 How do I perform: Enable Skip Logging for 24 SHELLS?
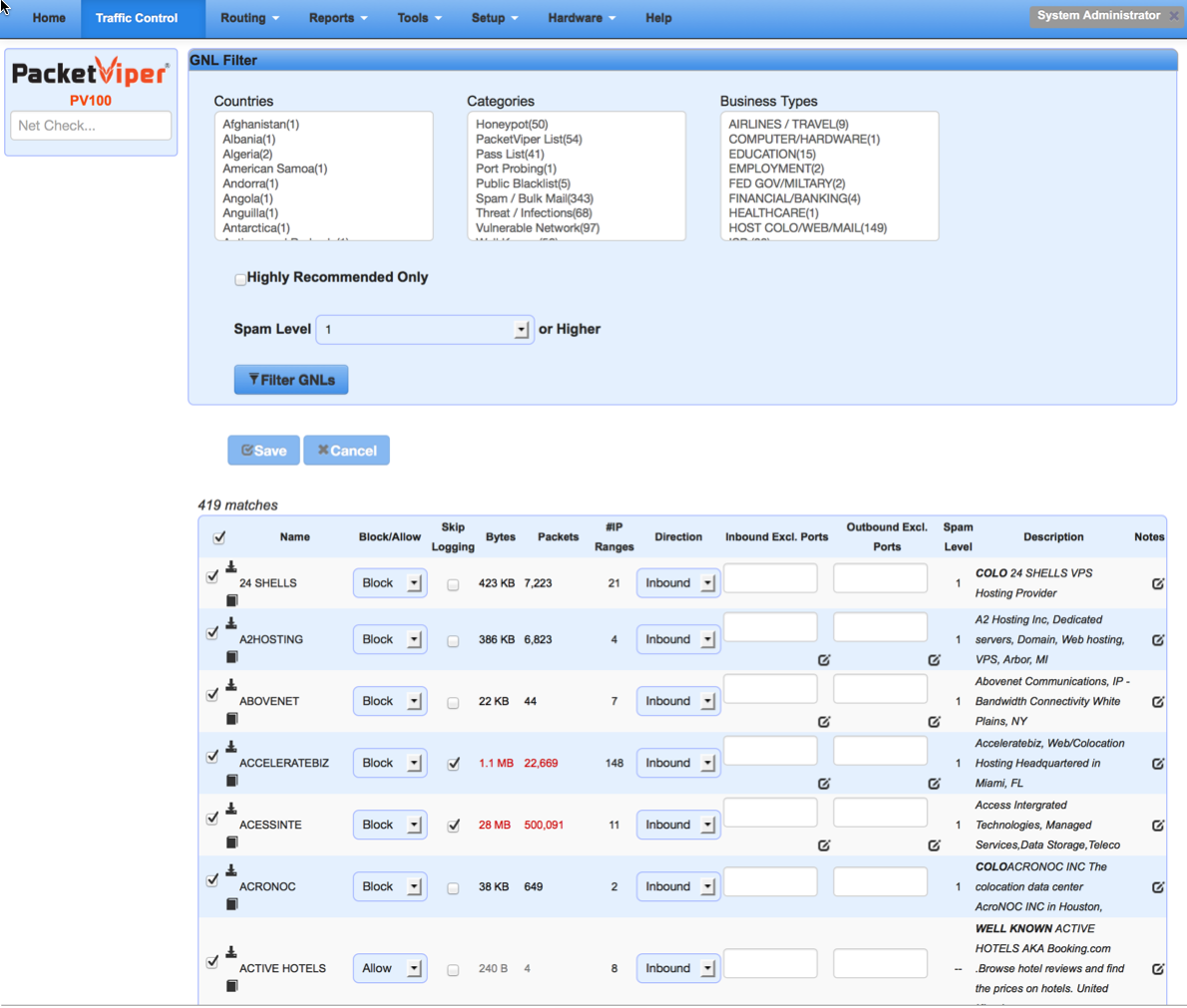[x=453, y=585]
